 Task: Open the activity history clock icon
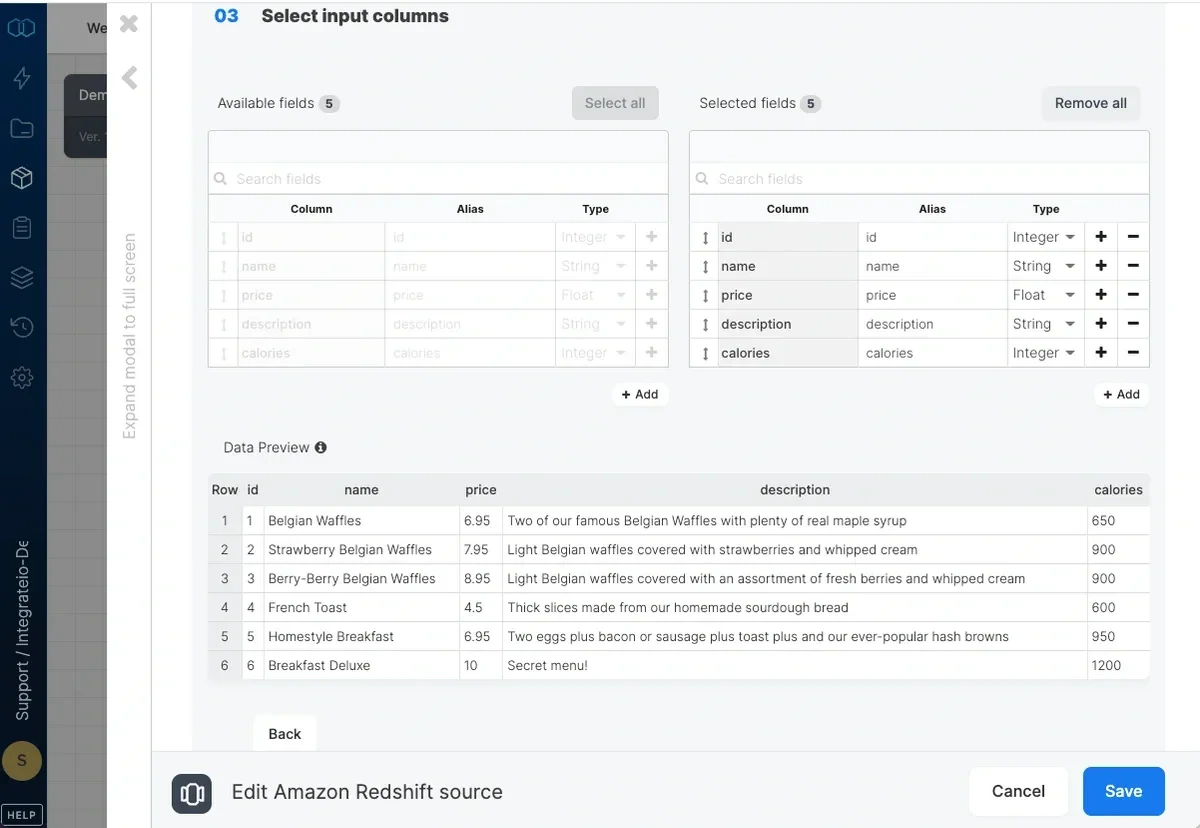click(x=22, y=327)
